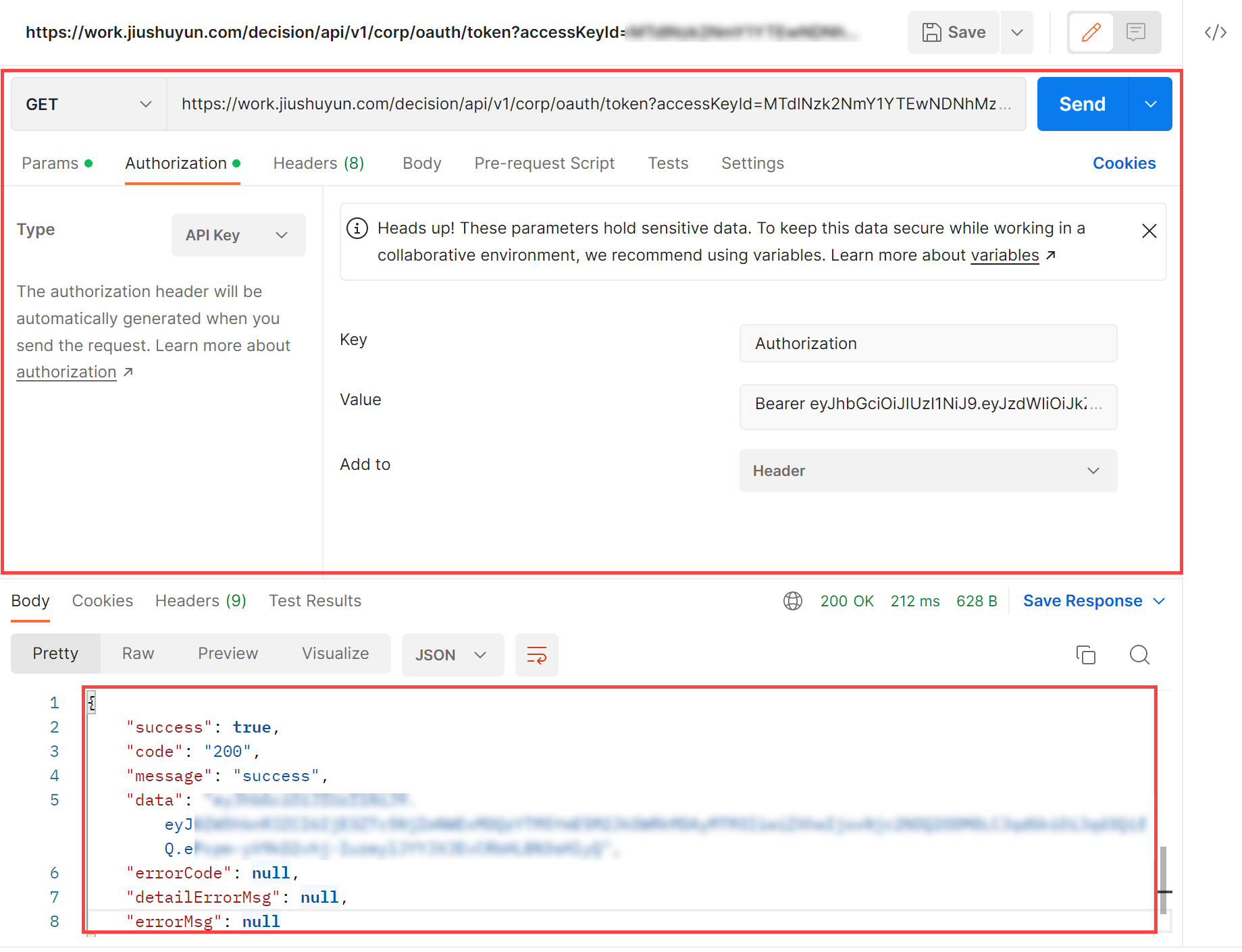Click the Value field with Bearer token

coord(928,406)
